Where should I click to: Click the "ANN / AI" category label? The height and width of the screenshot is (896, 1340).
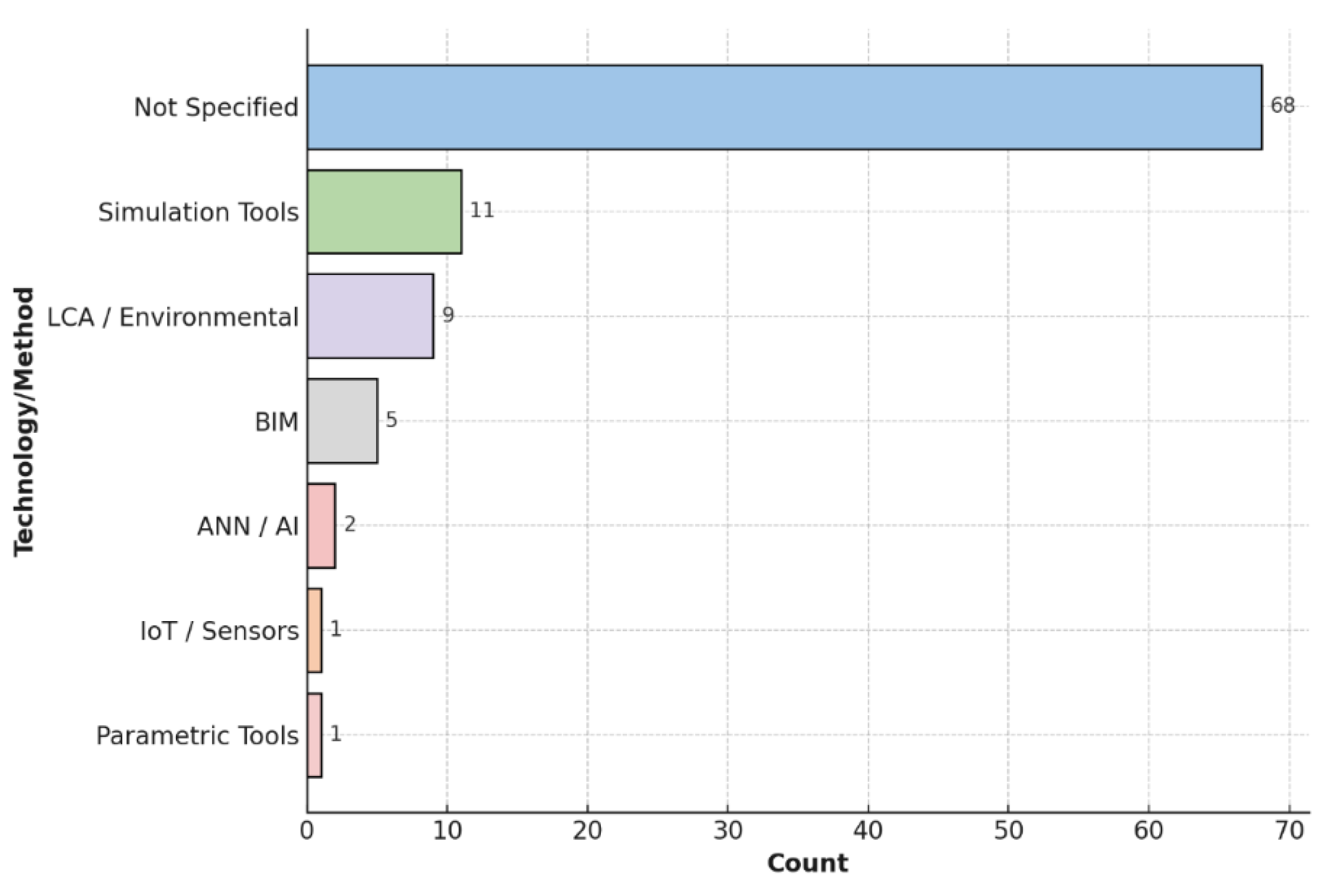pos(248,527)
